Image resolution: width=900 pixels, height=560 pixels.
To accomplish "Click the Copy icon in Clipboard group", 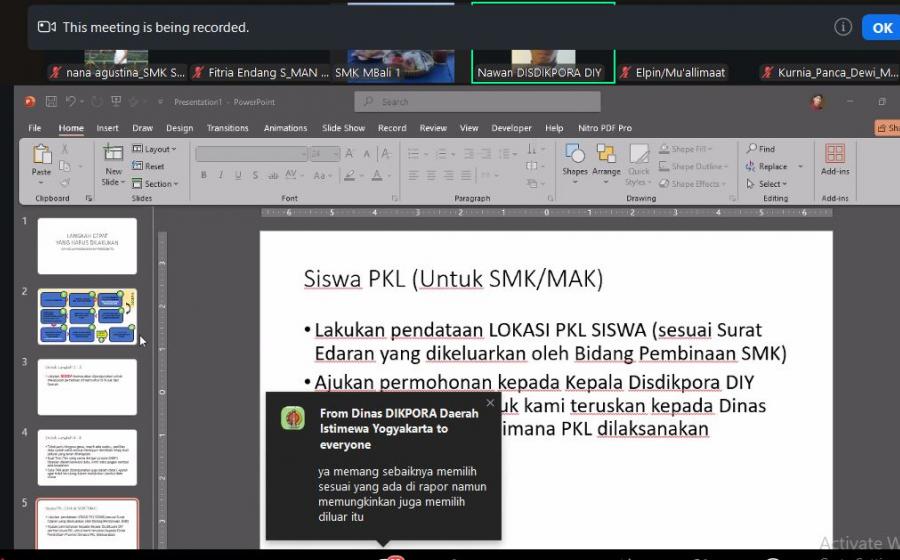I will 64,166.
